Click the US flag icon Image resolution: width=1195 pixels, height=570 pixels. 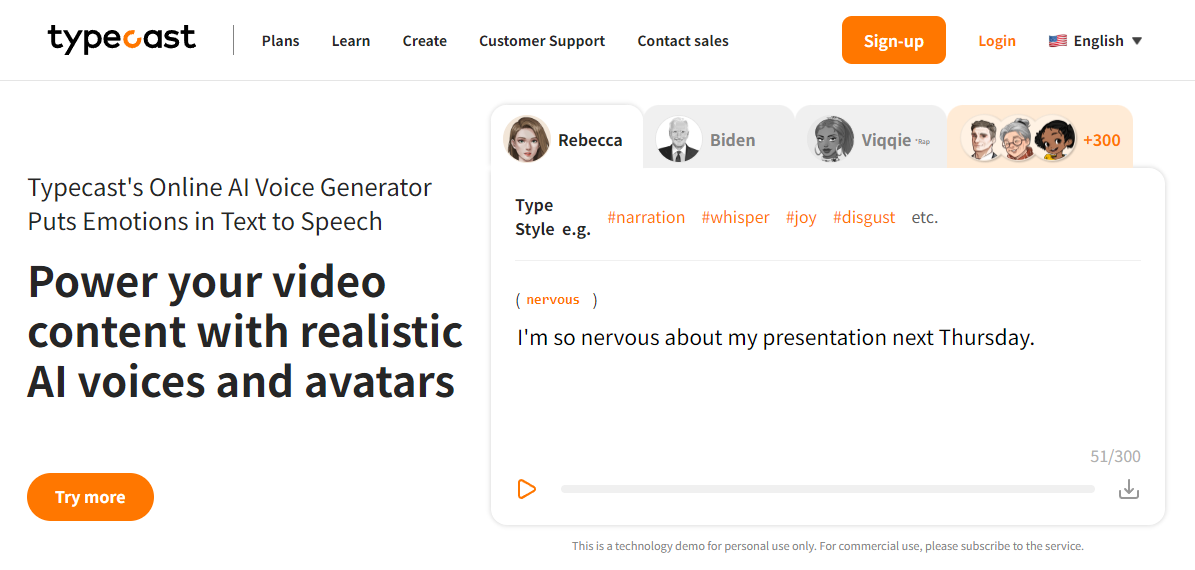tap(1057, 41)
